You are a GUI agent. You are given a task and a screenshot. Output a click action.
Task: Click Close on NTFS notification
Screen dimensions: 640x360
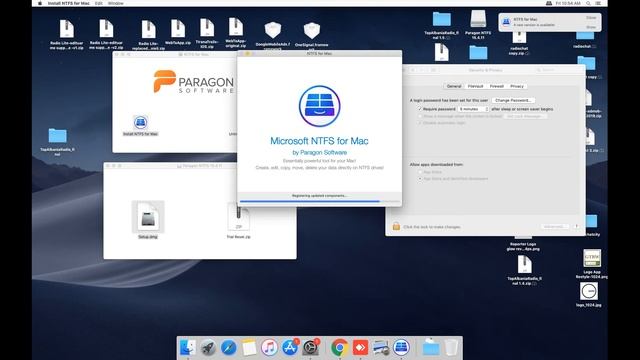tap(591, 18)
